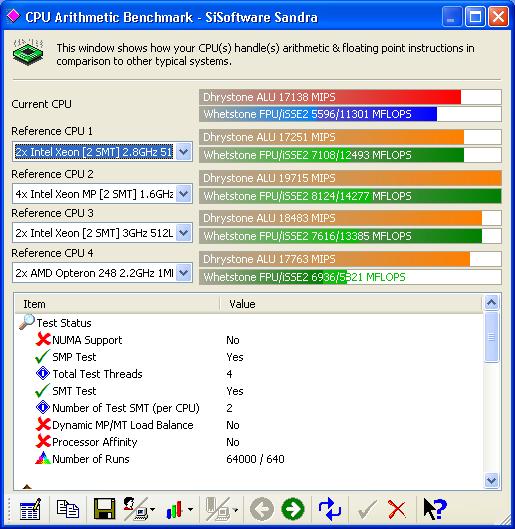Screen dimensions: 515x529
Task: Close the CPU Arithmetic Benchmark window
Action: pyautogui.click(x=498, y=17)
